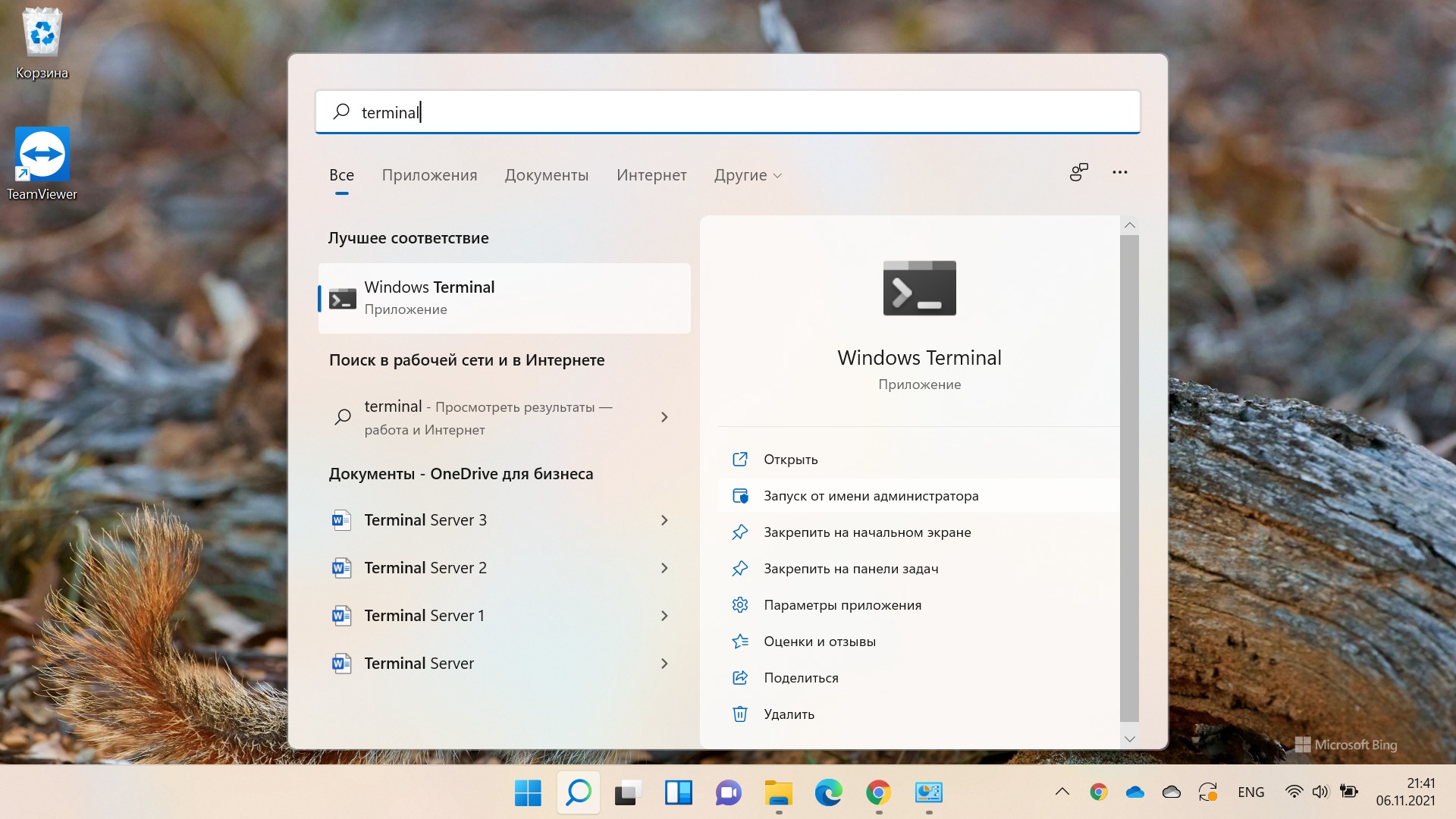
Task: Open Параметры приложения
Action: (x=918, y=605)
